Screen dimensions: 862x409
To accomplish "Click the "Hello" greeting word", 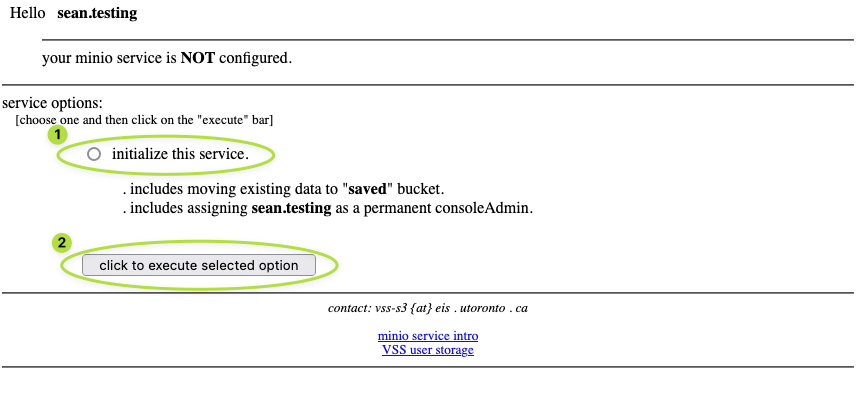I will click(x=28, y=15).
